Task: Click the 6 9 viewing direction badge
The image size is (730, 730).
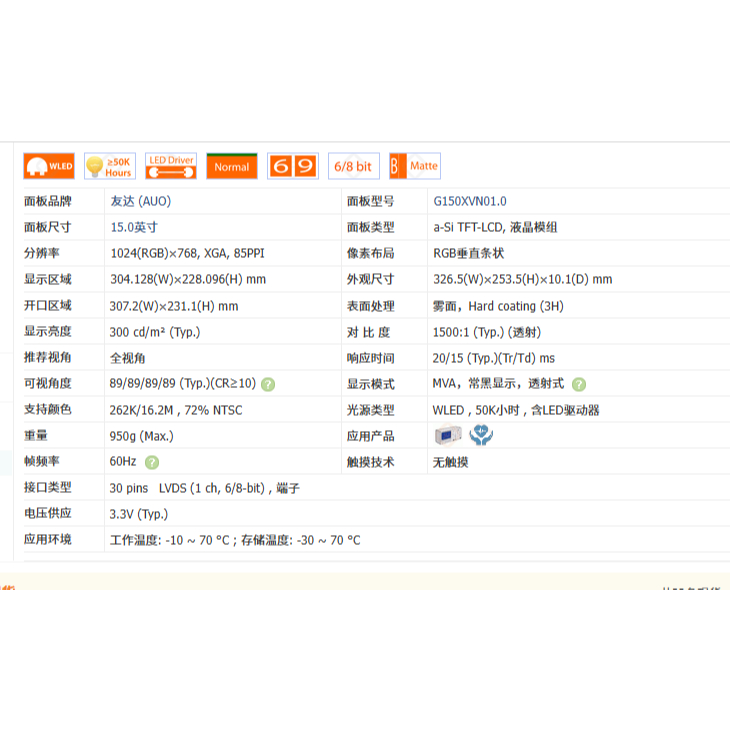Action: coord(292,166)
